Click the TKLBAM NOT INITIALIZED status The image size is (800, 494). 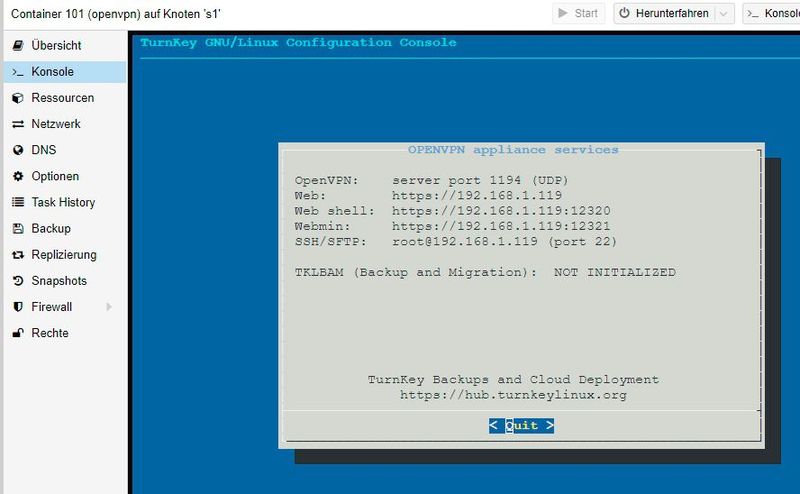click(x=615, y=272)
